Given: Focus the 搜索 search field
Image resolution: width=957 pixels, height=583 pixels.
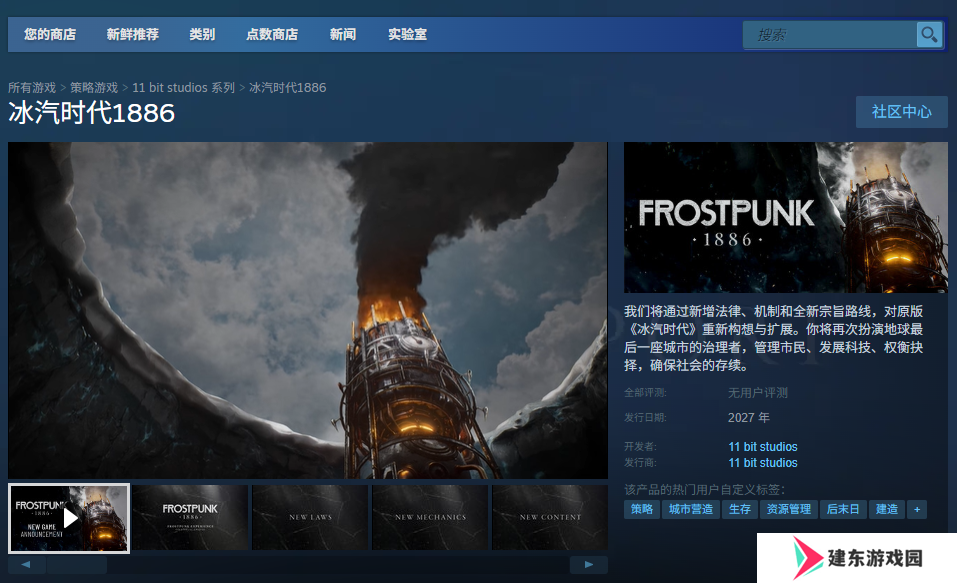Looking at the screenshot, I should 830,35.
